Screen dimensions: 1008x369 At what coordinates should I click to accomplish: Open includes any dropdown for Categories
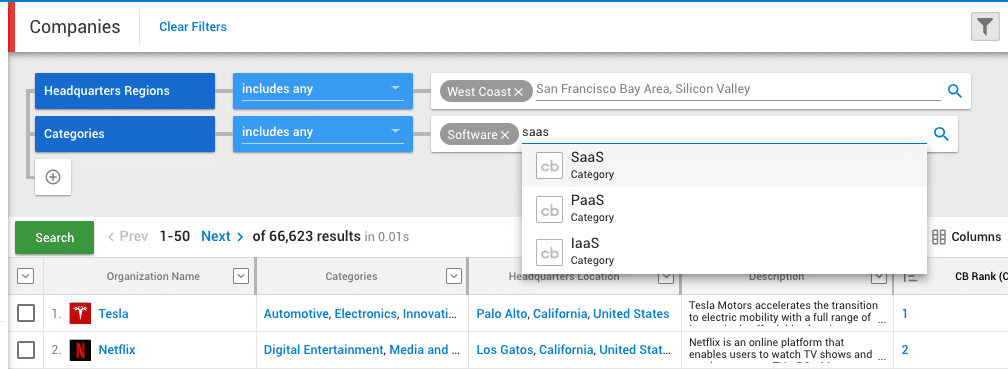click(323, 134)
